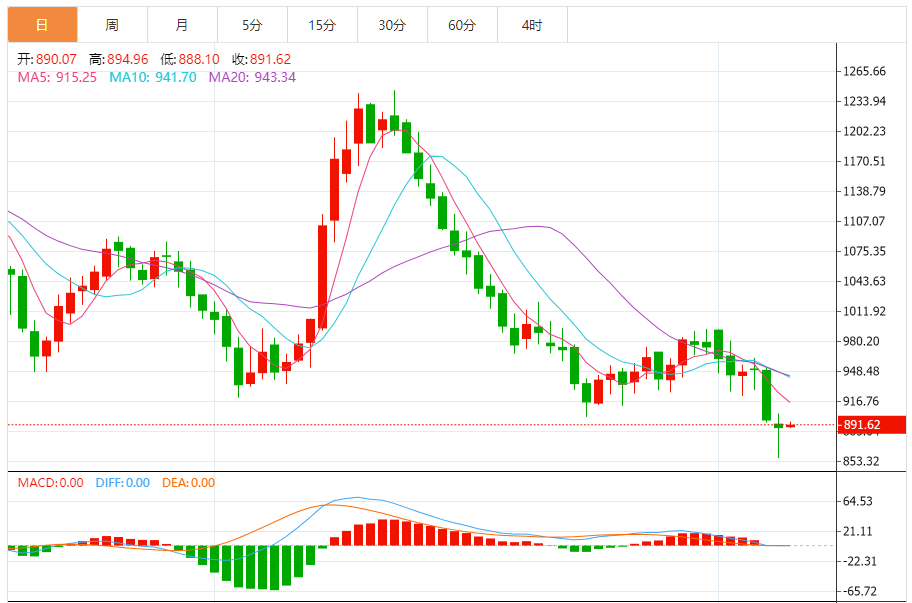This screenshot has width=912, height=603.
Task: Click the MACD:0.00 label
Action: point(51,483)
